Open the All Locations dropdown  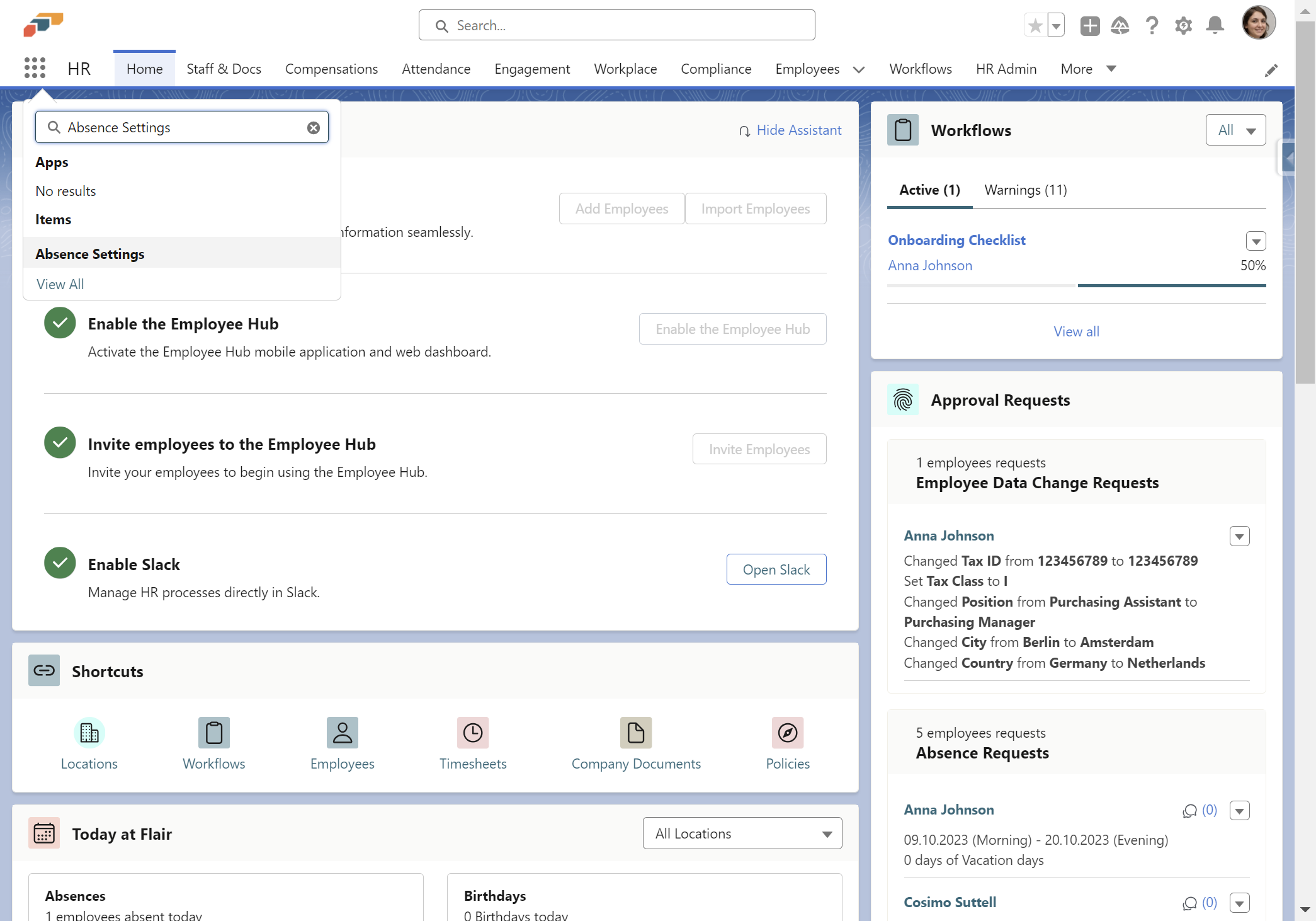(742, 833)
